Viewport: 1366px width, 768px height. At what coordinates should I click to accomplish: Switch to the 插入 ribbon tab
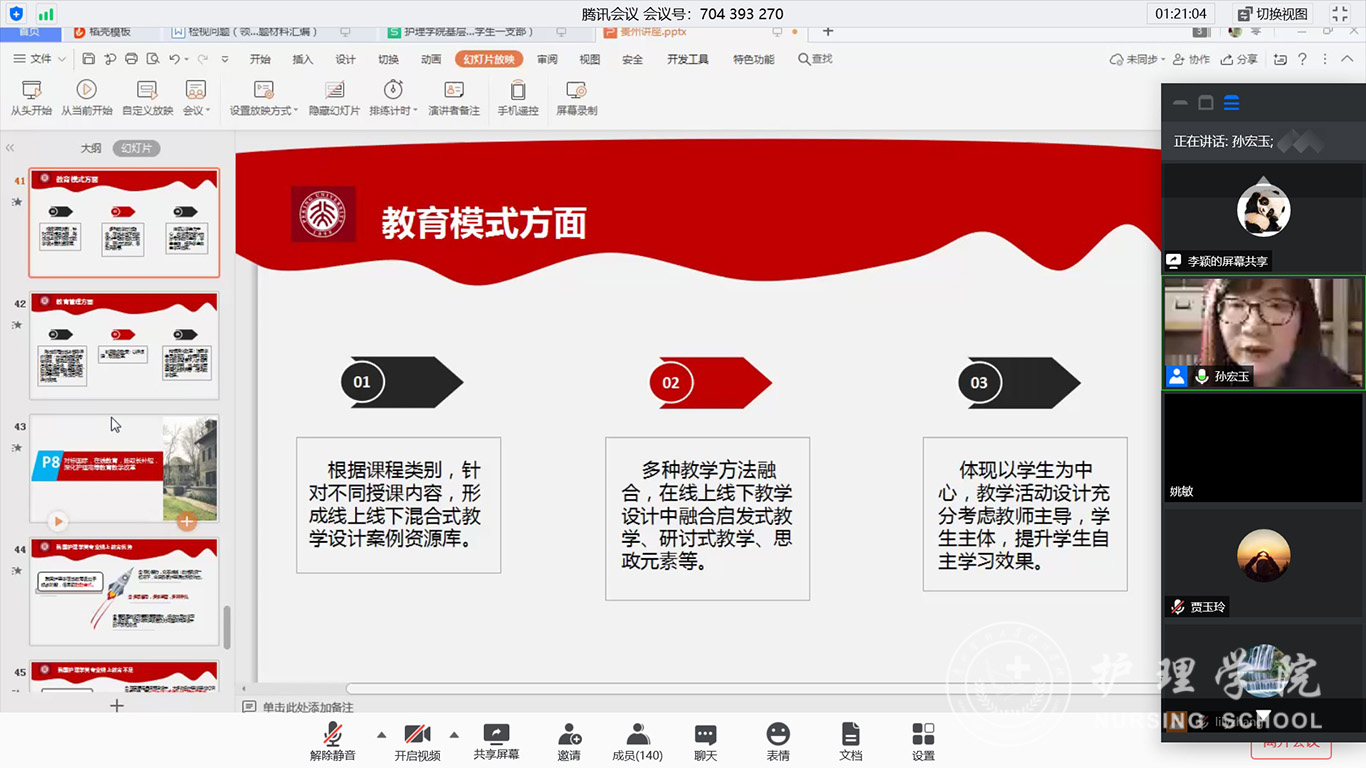pyautogui.click(x=302, y=59)
